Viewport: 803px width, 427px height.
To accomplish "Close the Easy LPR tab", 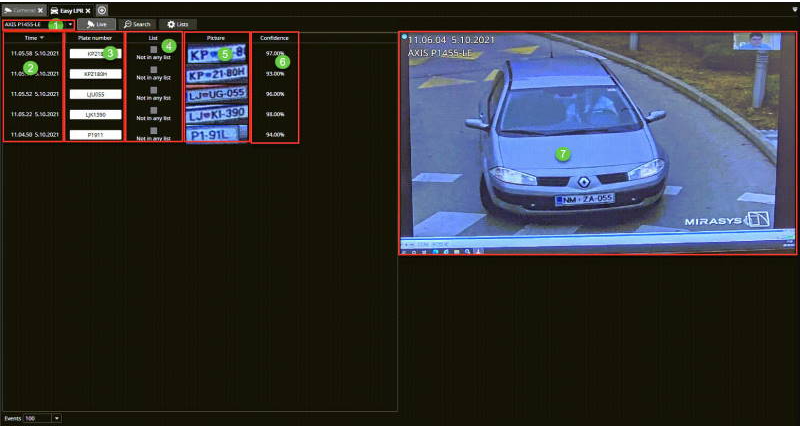I will click(x=89, y=9).
